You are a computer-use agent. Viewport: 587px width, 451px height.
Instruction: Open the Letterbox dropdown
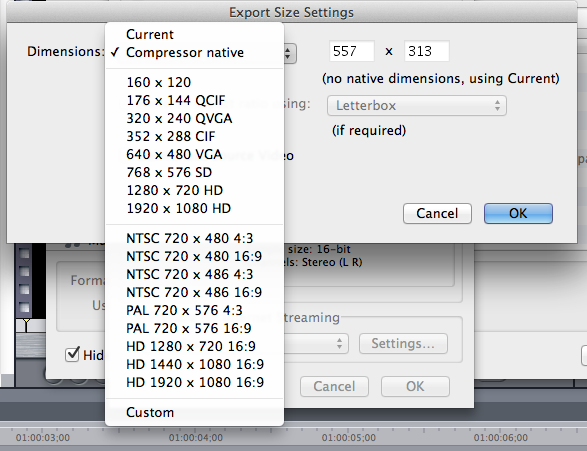[417, 106]
